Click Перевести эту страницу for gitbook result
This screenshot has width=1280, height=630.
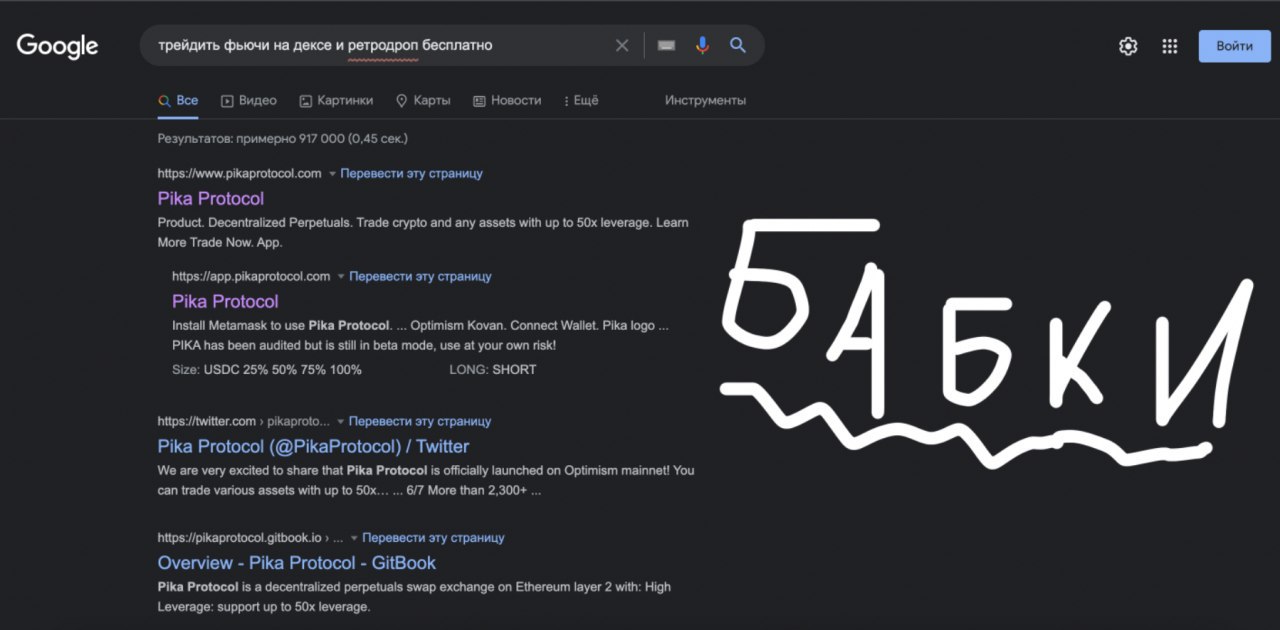pos(433,538)
